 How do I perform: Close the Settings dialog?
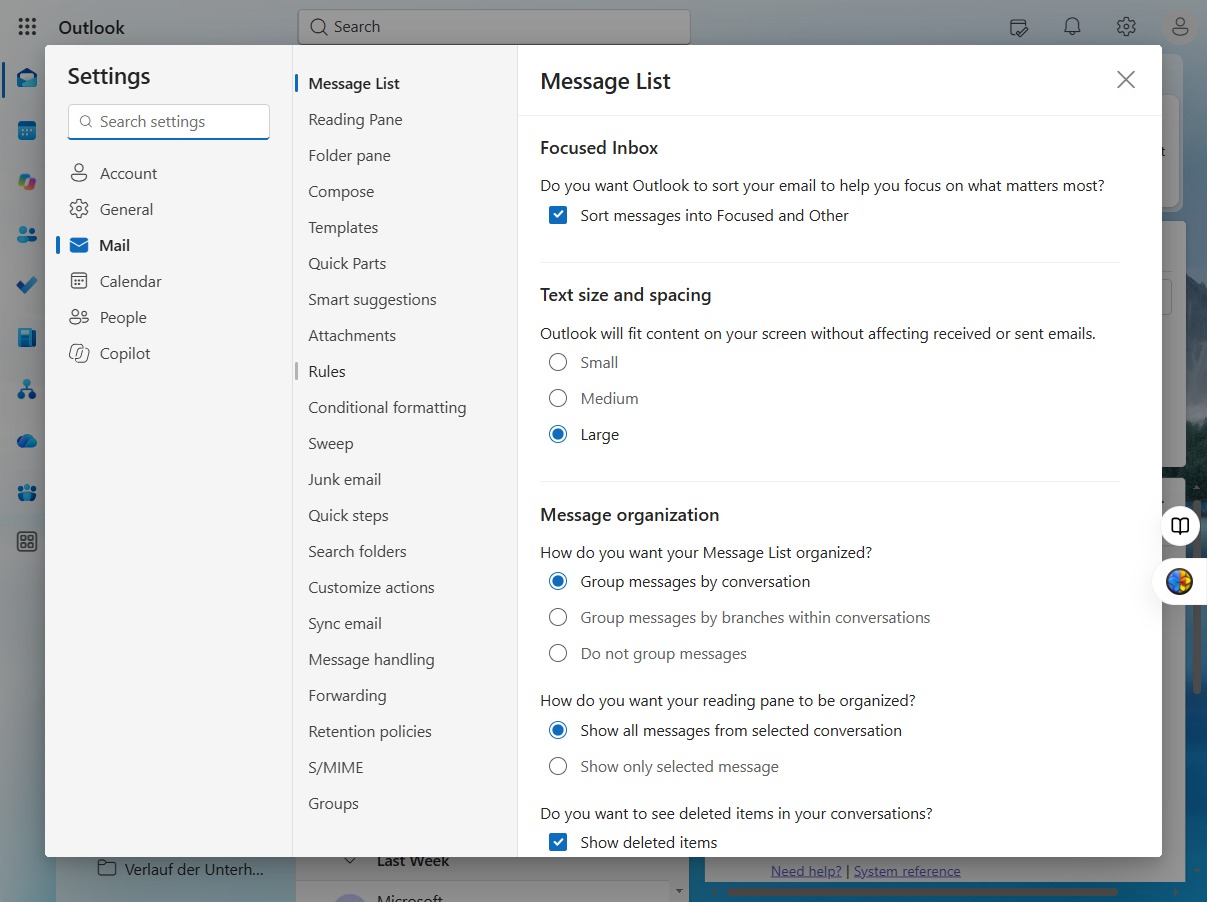(x=1126, y=80)
